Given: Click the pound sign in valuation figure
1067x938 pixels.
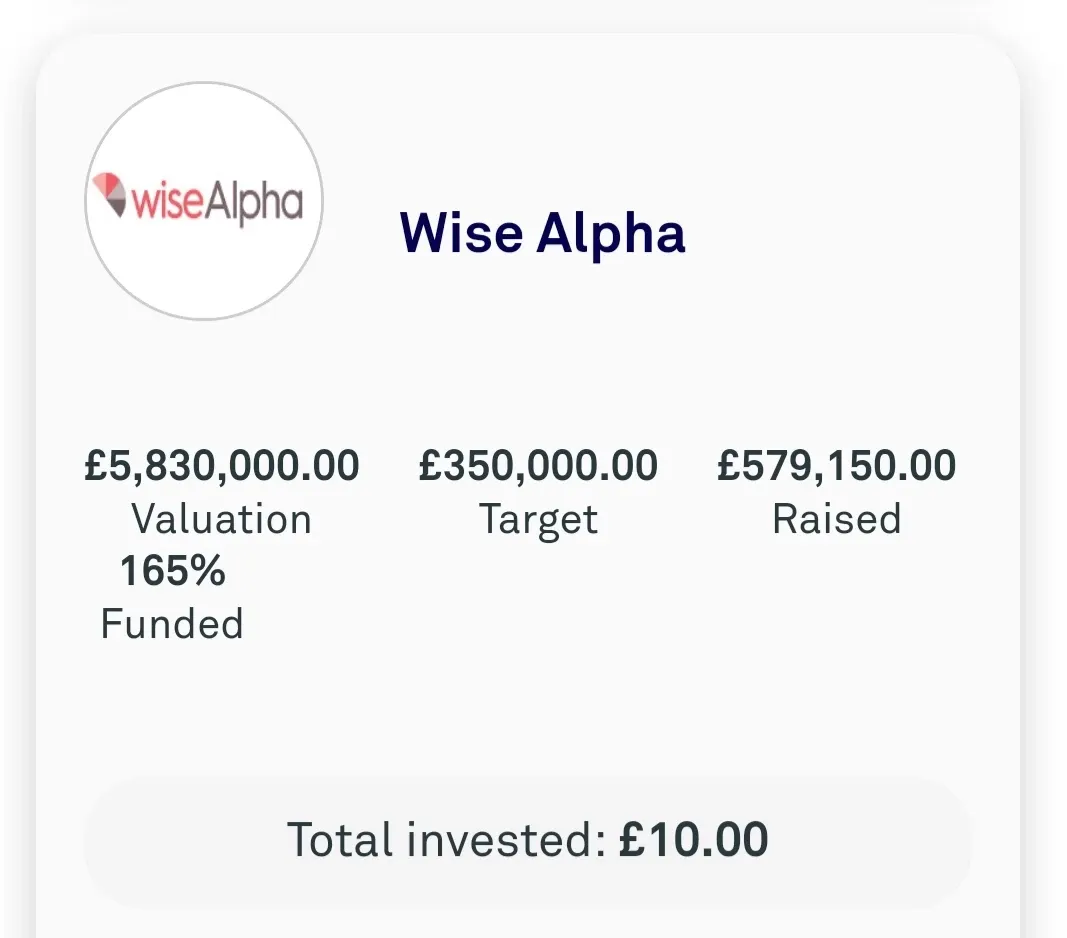Looking at the screenshot, I should tap(95, 466).
